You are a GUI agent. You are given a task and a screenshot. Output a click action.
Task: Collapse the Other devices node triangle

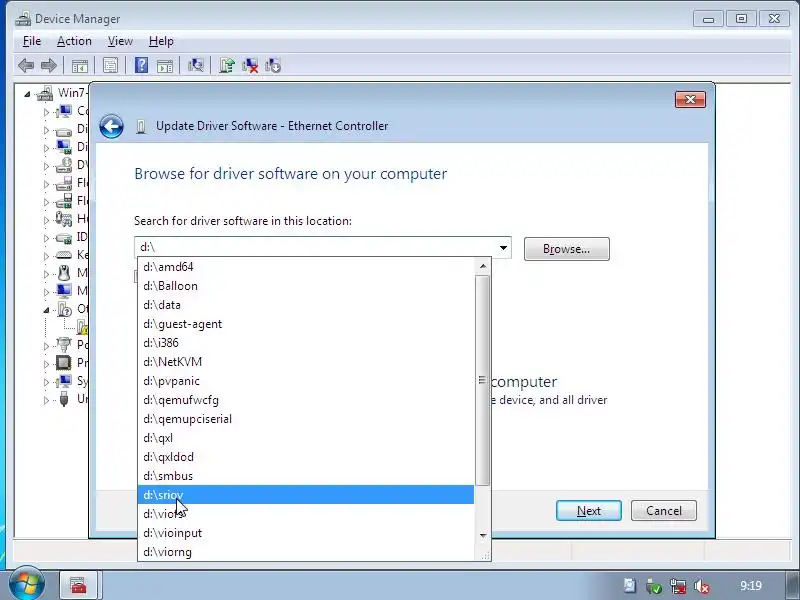[46, 310]
